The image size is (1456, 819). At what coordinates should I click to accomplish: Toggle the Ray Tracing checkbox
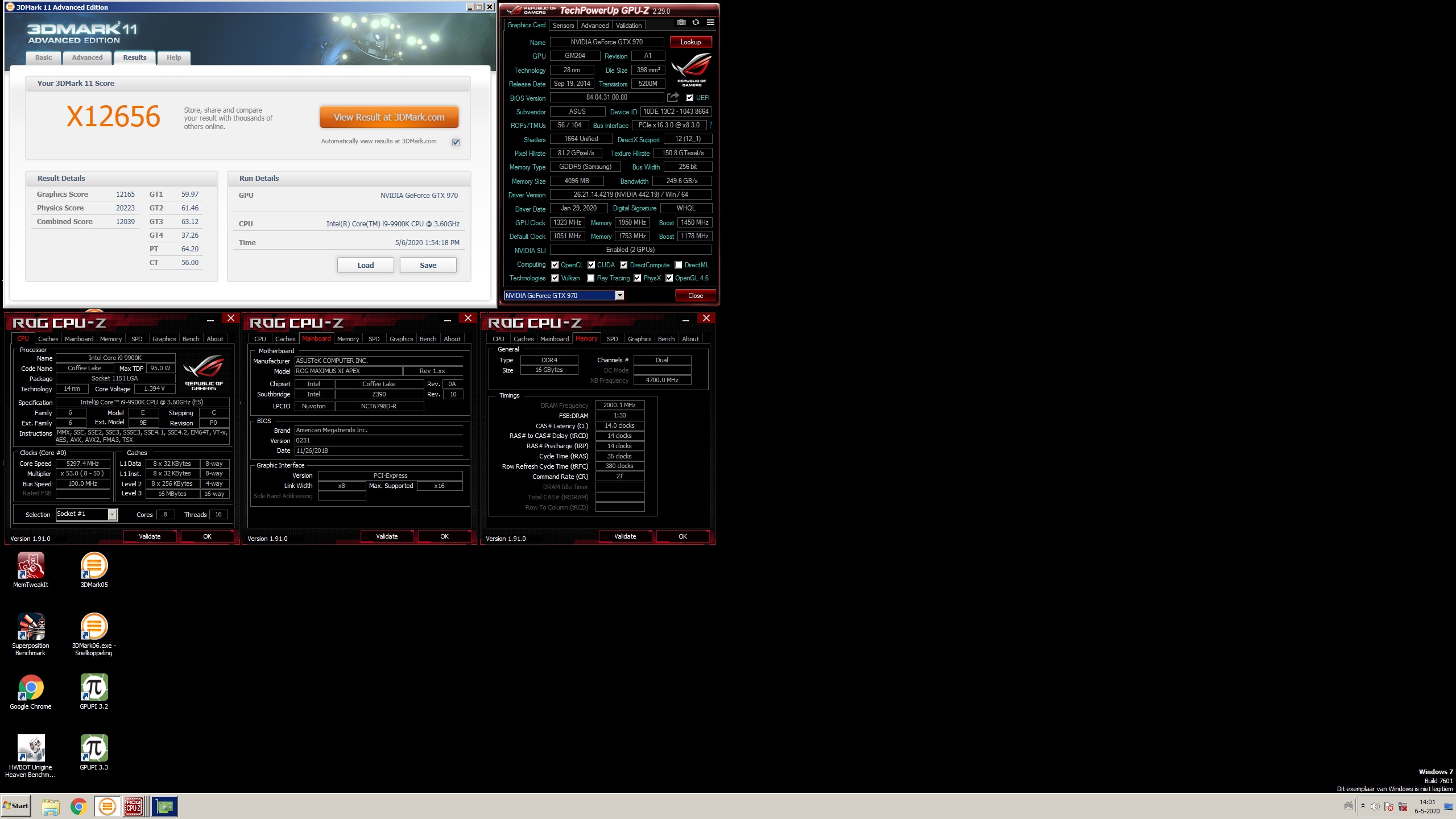(x=591, y=278)
